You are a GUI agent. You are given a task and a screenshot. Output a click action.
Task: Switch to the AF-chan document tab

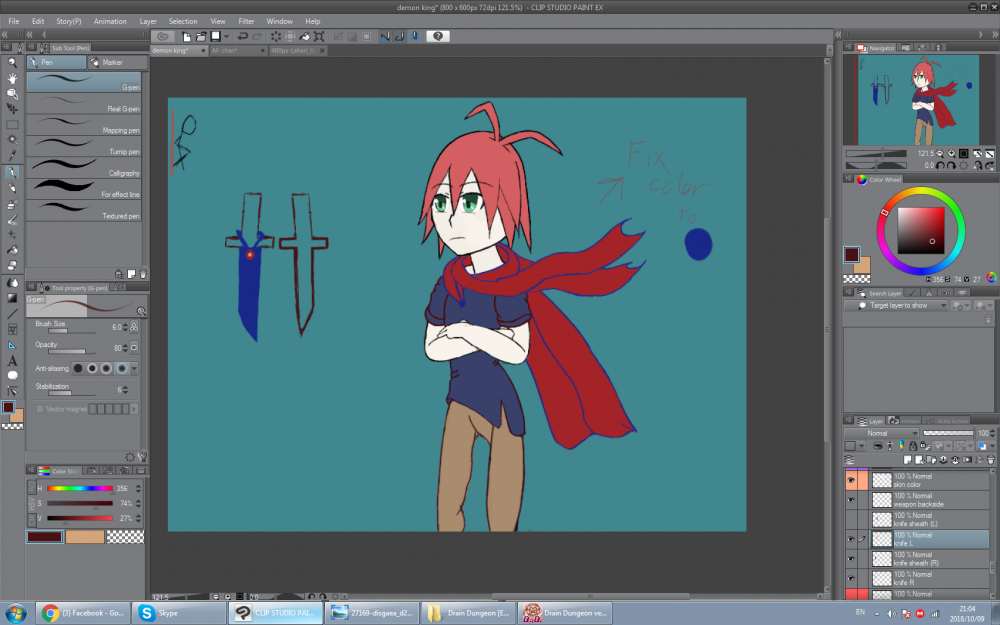[237, 50]
